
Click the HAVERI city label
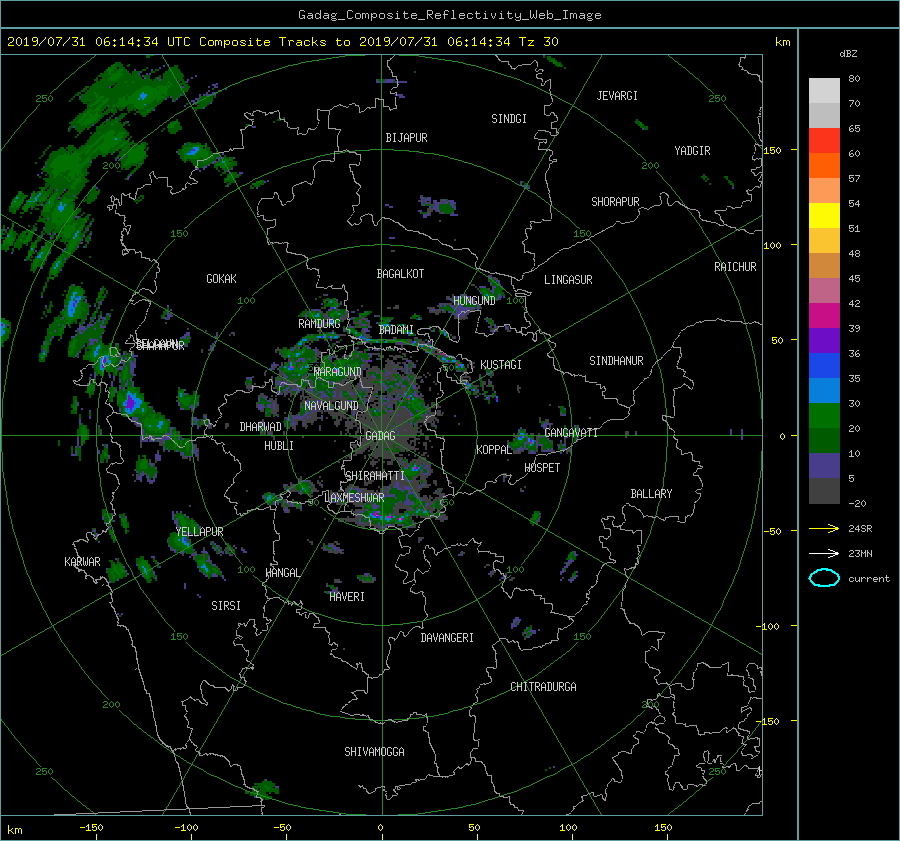pos(347,597)
